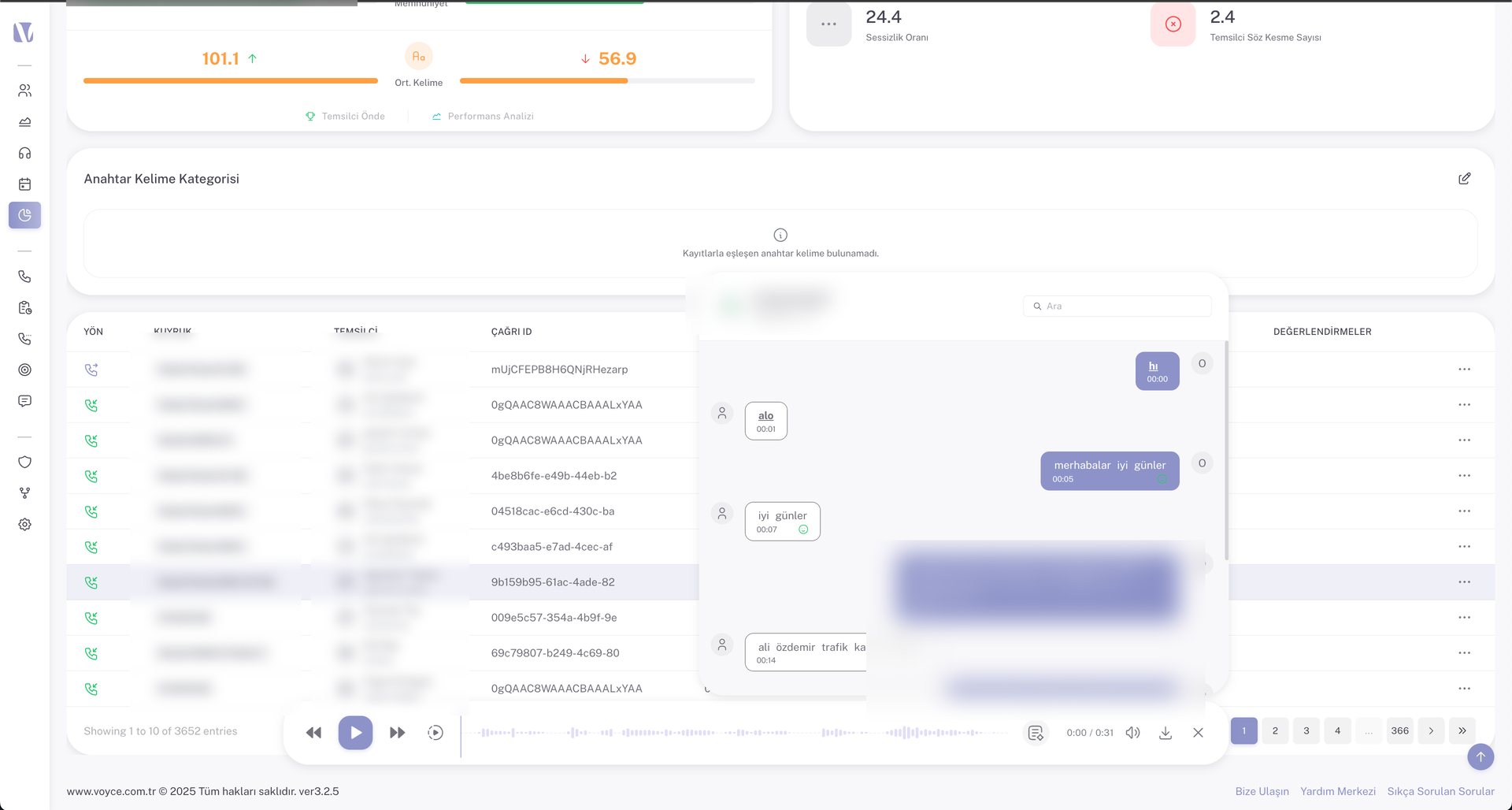Sort by YÖN column header
Screen dimensions: 1512x810
coord(93,332)
